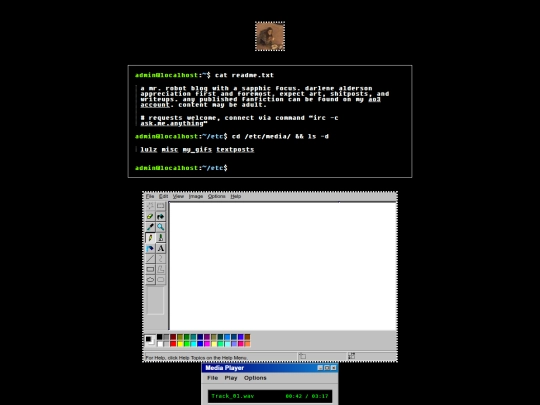This screenshot has width=540, height=405.
Task: Select the Text 'A' tool in Paint
Action: 161,248
